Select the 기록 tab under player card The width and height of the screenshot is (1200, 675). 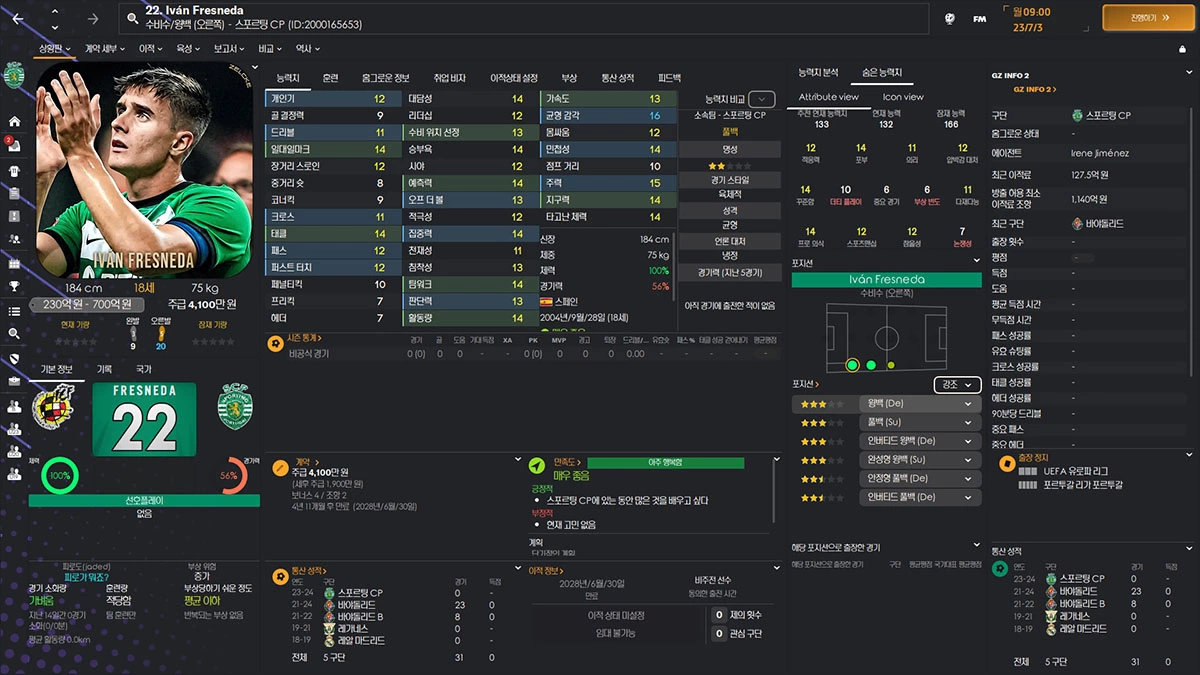(x=104, y=369)
